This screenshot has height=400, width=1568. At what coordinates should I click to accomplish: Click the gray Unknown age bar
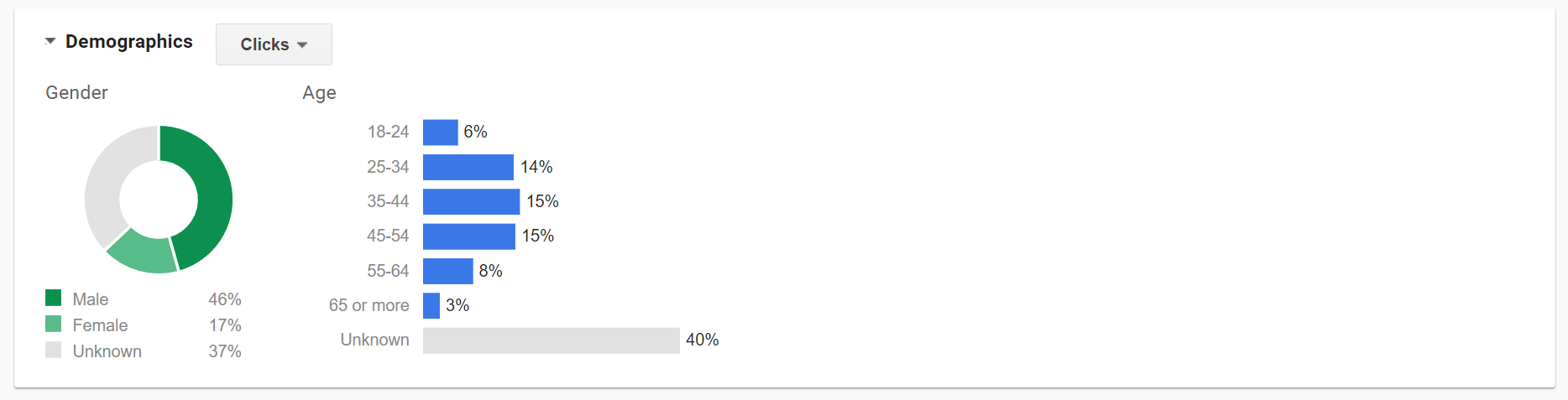pyautogui.click(x=551, y=340)
